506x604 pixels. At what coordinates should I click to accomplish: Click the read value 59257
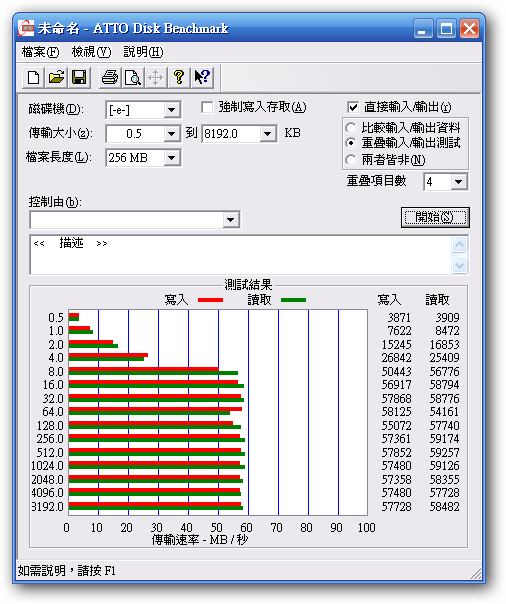(445, 453)
